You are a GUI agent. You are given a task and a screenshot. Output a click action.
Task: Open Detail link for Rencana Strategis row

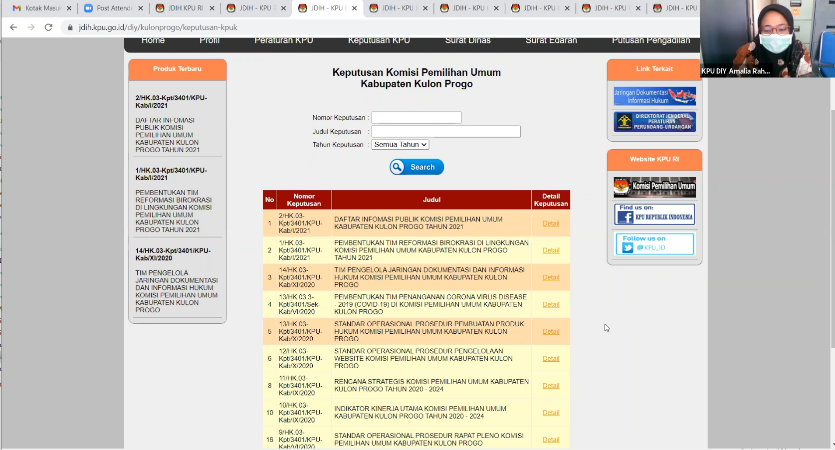[x=550, y=385]
